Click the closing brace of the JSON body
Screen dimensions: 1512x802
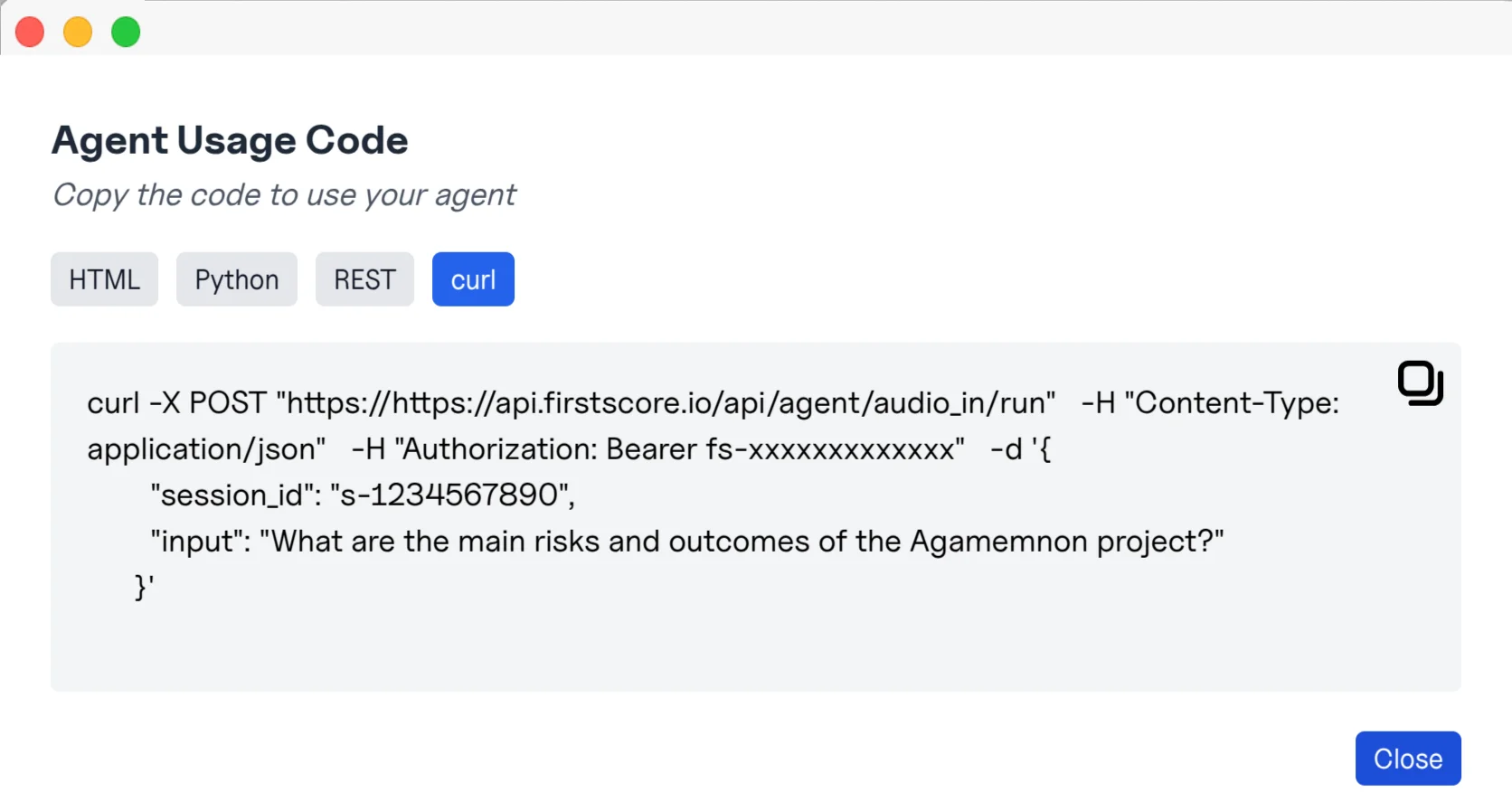click(142, 588)
